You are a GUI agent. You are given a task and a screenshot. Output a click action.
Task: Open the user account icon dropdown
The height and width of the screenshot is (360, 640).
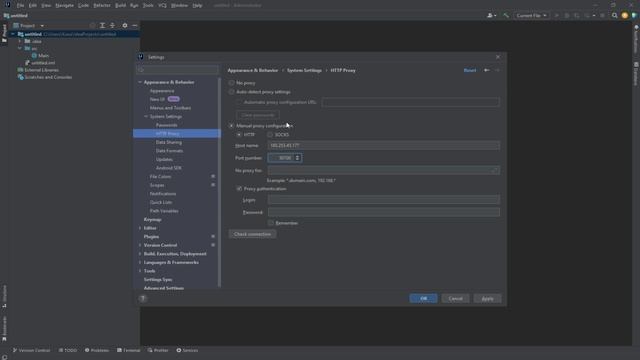tap(491, 16)
